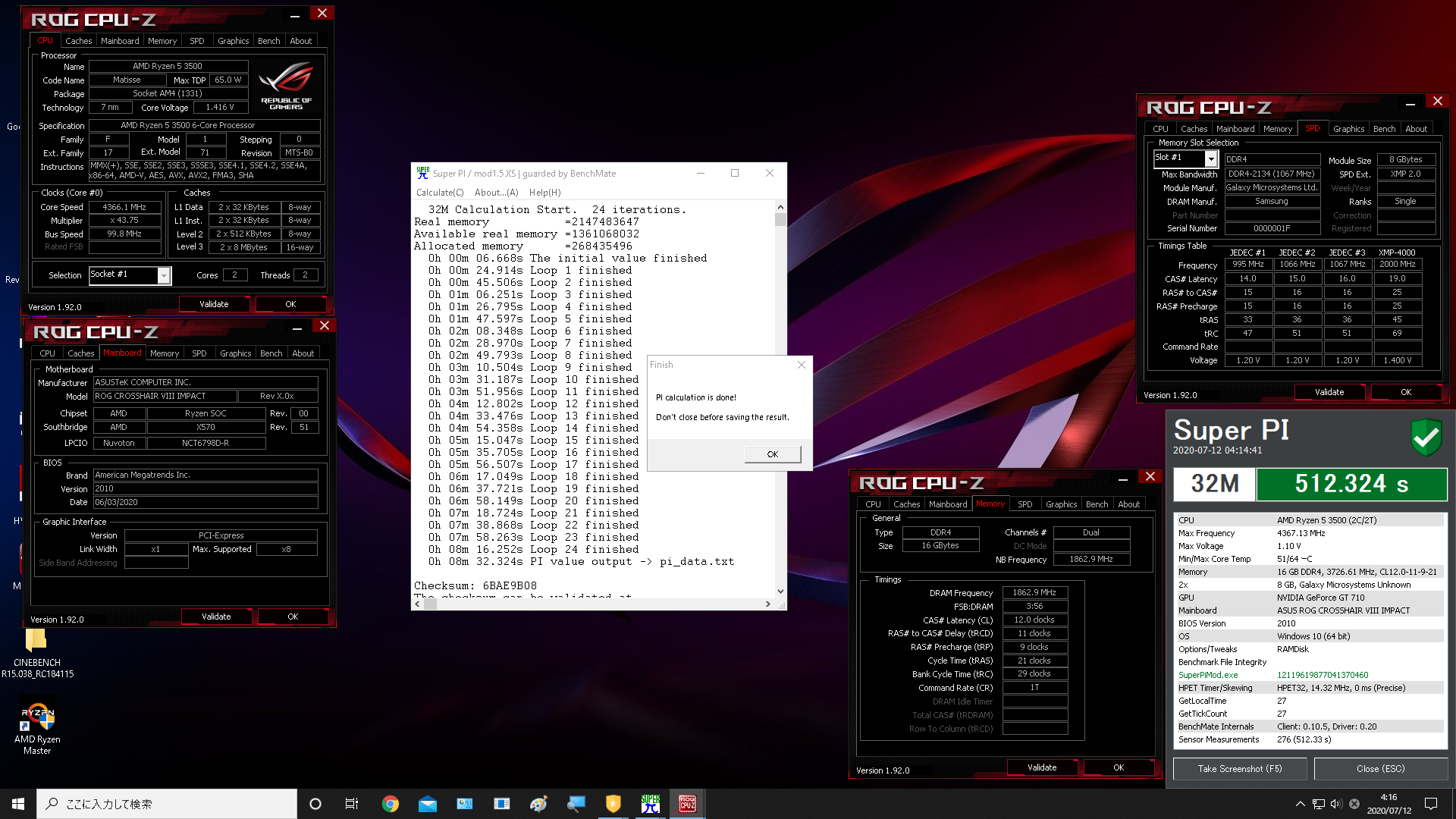This screenshot has height=819, width=1456.
Task: Click the Module Manuf. Galaxy Microsystems field
Action: coord(1272,187)
